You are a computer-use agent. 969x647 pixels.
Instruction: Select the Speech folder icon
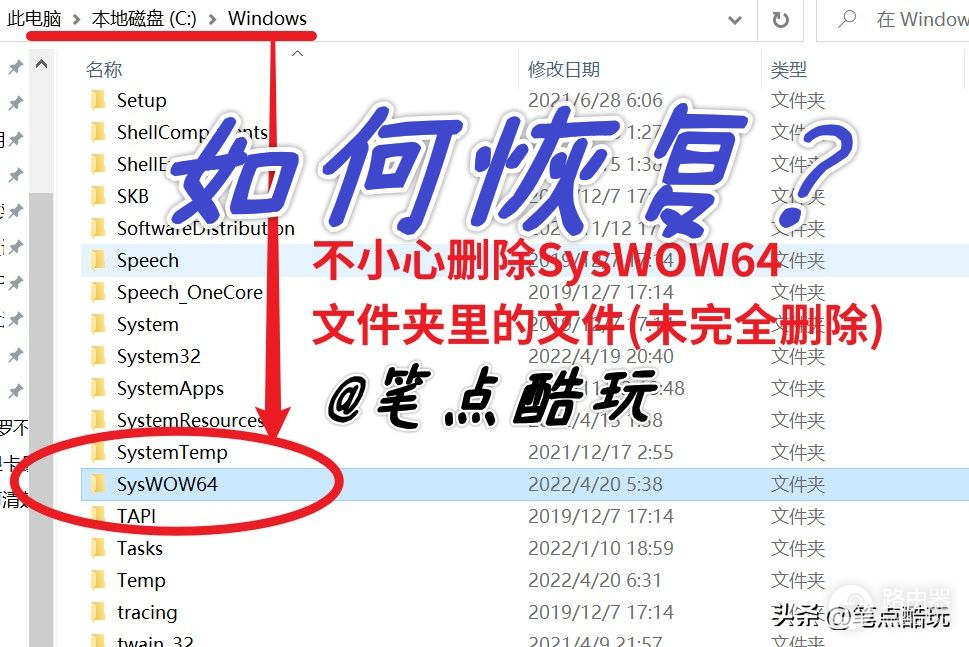pos(98,260)
